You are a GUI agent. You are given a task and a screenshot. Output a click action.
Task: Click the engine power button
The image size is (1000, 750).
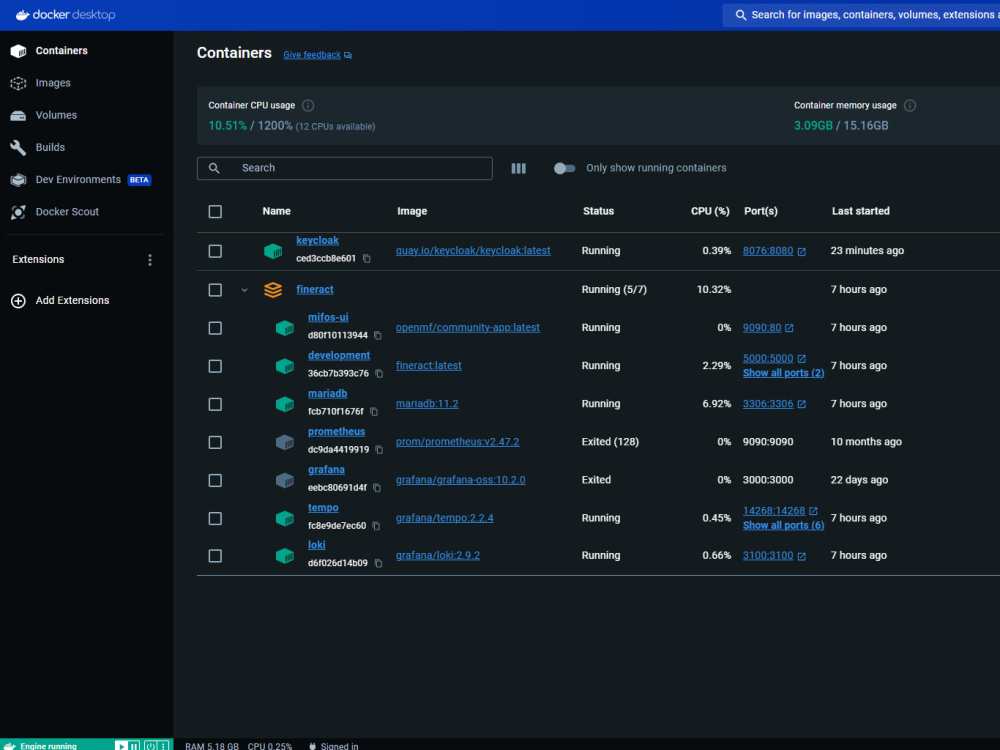151,746
